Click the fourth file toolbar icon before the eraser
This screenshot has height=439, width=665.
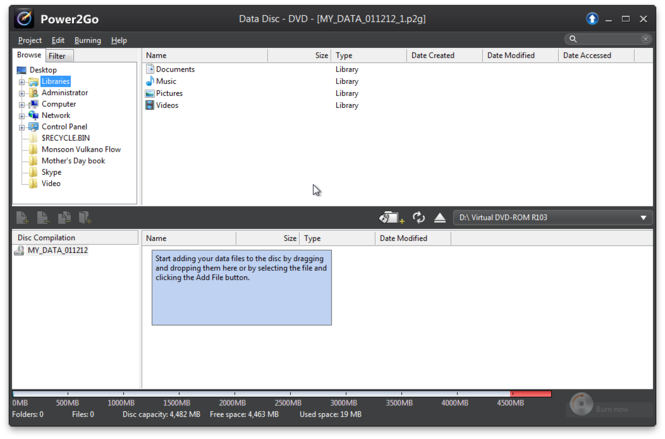pyautogui.click(x=85, y=218)
